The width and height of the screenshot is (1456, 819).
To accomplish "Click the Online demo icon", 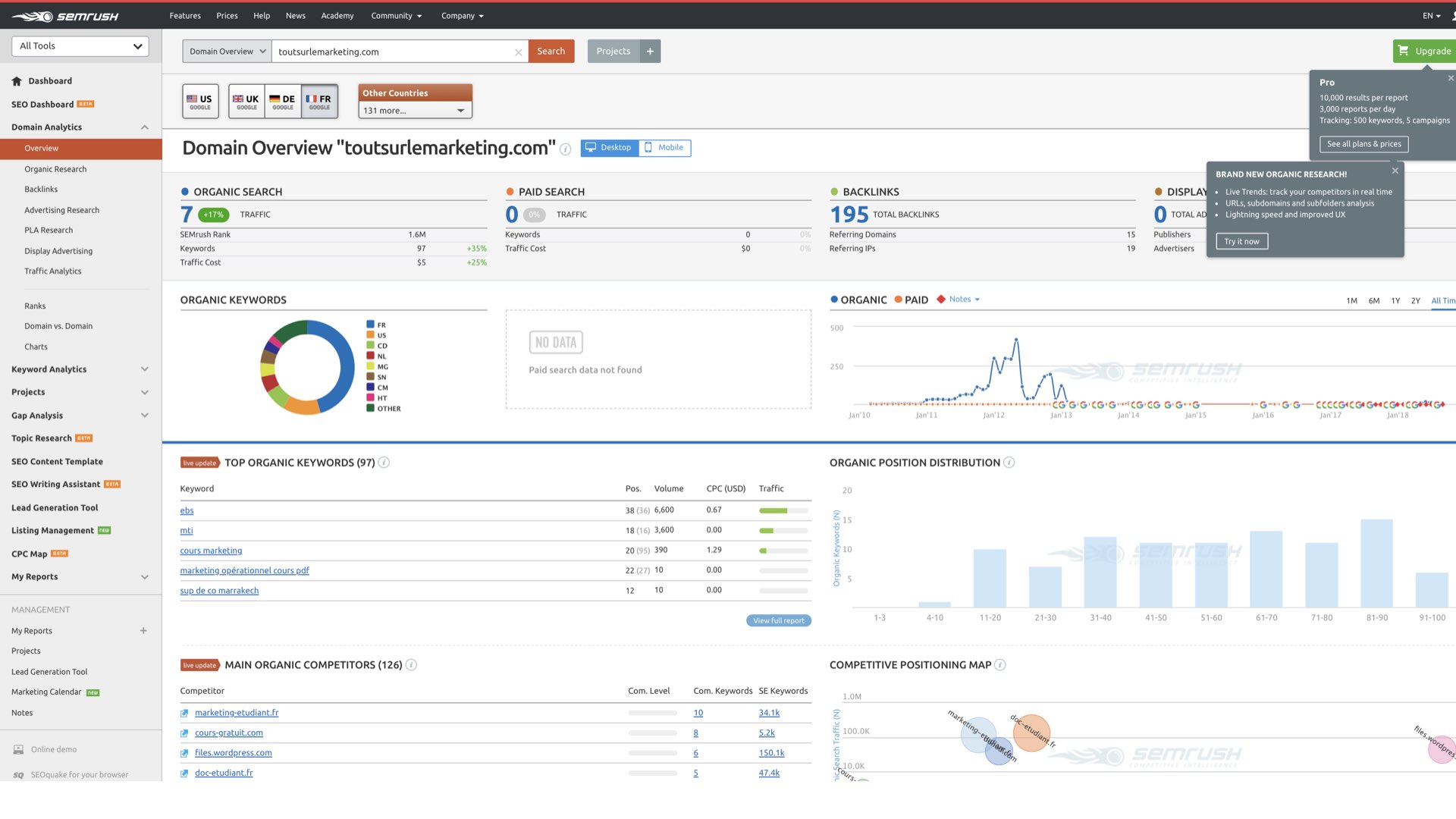I will pyautogui.click(x=18, y=750).
